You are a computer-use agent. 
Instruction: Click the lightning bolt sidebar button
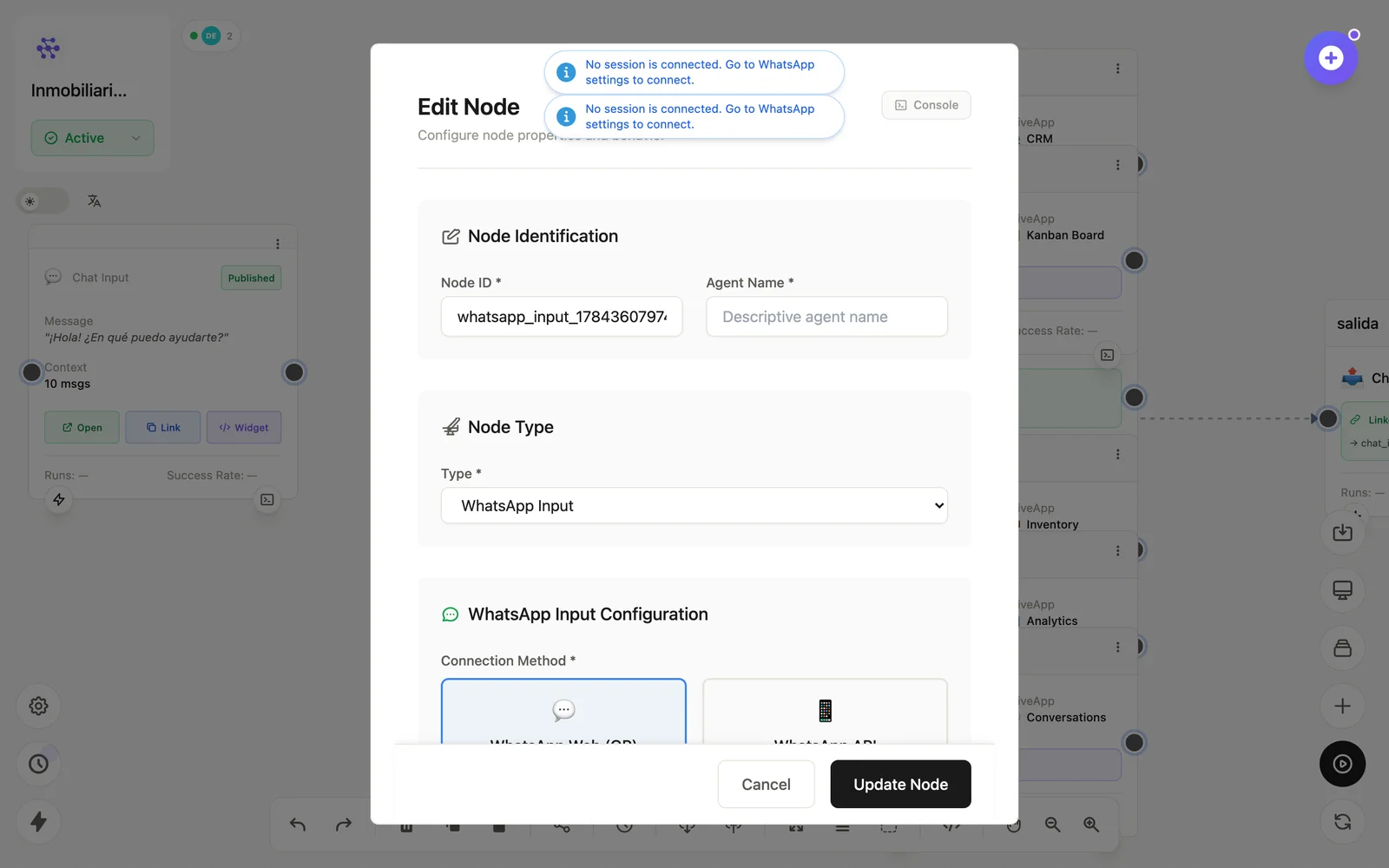pyautogui.click(x=38, y=821)
